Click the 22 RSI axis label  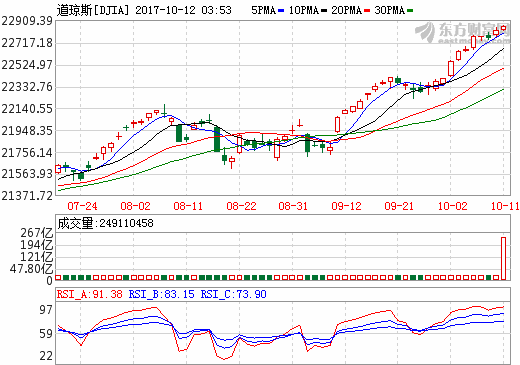(46, 356)
